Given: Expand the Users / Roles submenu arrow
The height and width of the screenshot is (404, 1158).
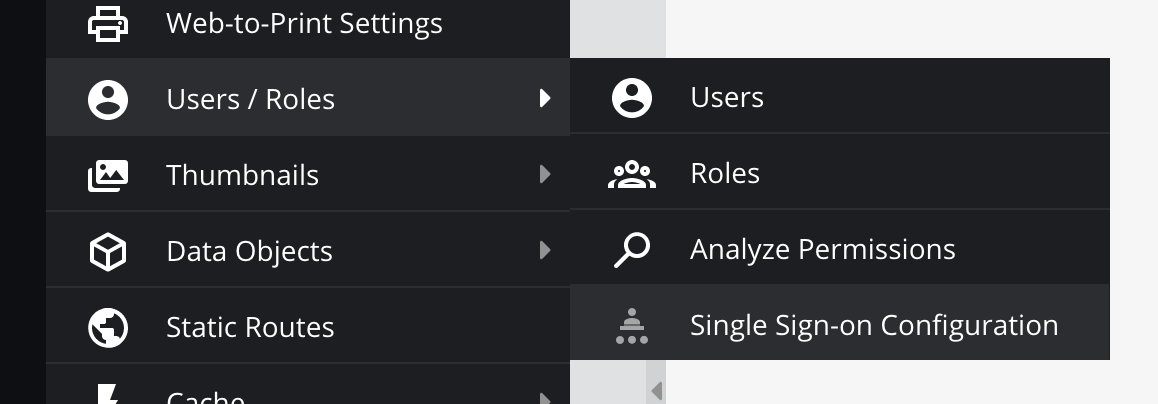Looking at the screenshot, I should (545, 98).
